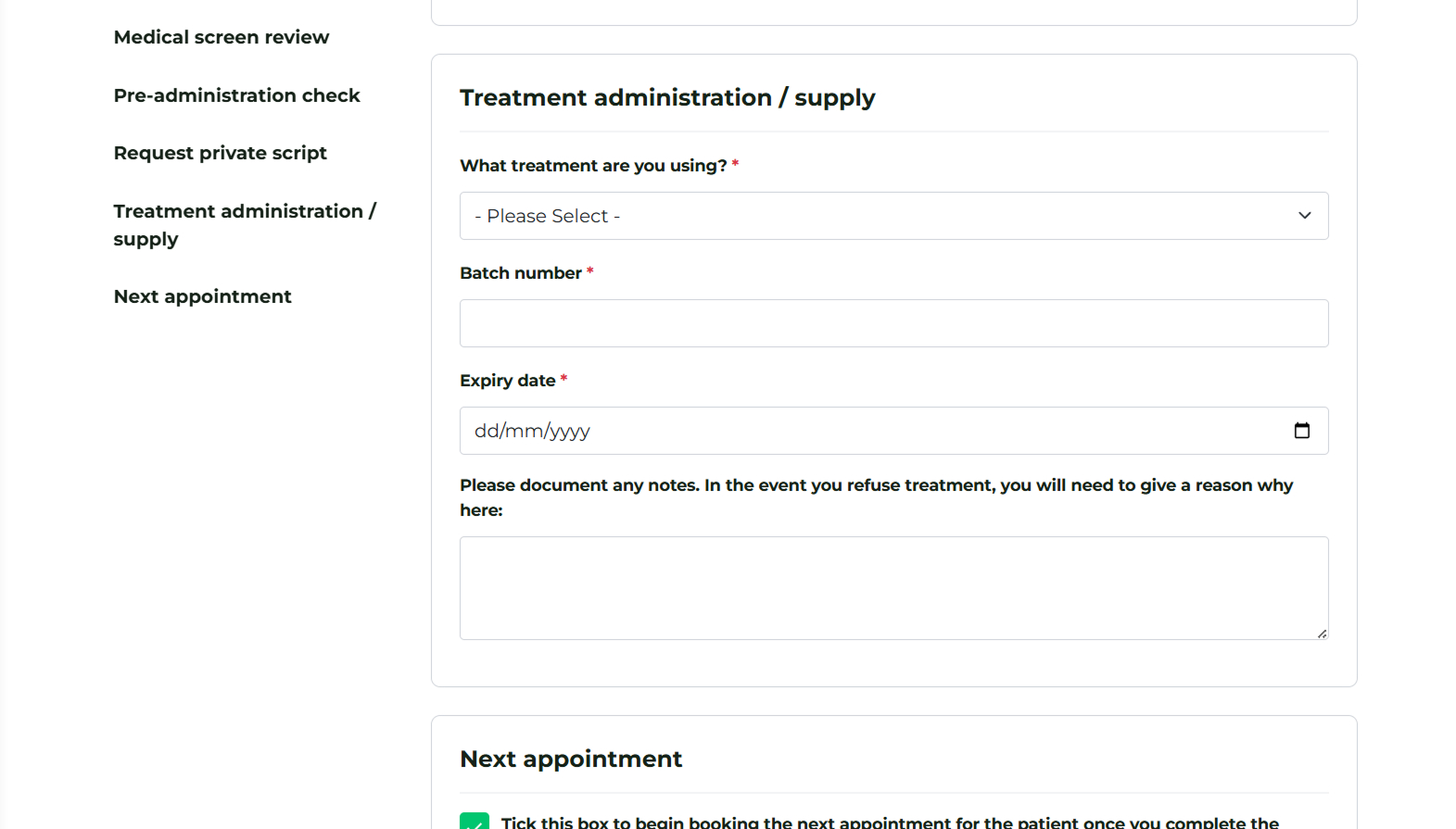The image size is (1456, 829).
Task: Open the date picker calendar icon
Action: [1301, 431]
